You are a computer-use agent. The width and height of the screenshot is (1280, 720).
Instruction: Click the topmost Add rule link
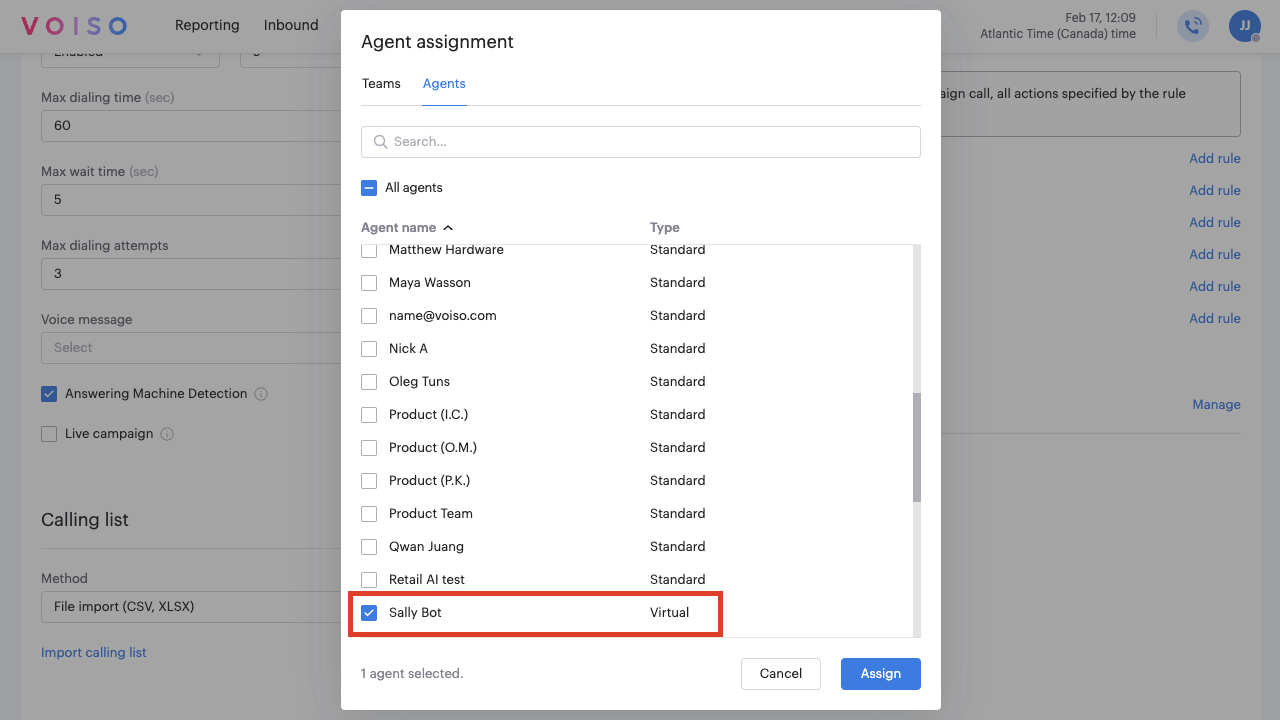(x=1214, y=158)
